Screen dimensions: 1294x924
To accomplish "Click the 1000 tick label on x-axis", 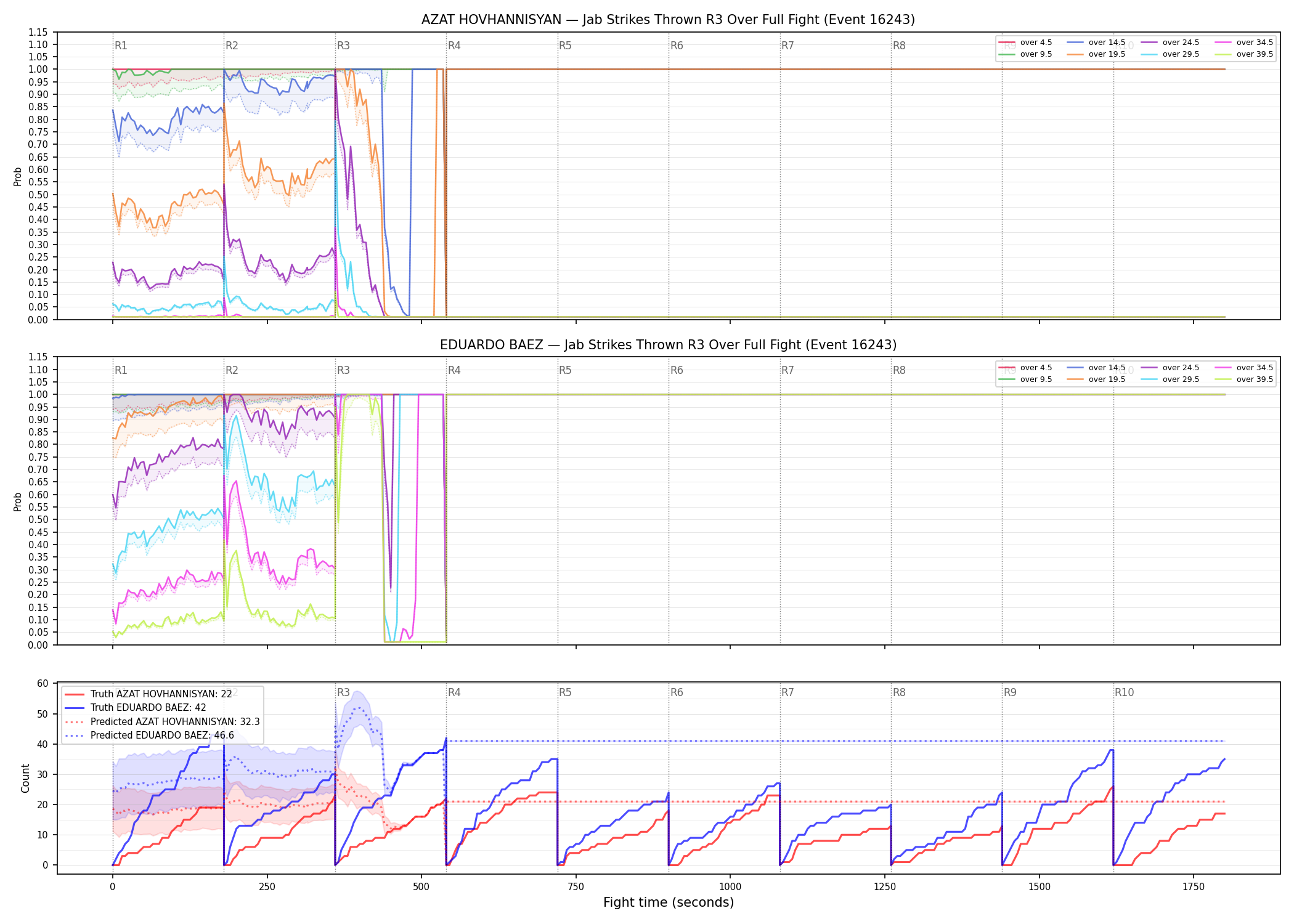I will pyautogui.click(x=730, y=886).
